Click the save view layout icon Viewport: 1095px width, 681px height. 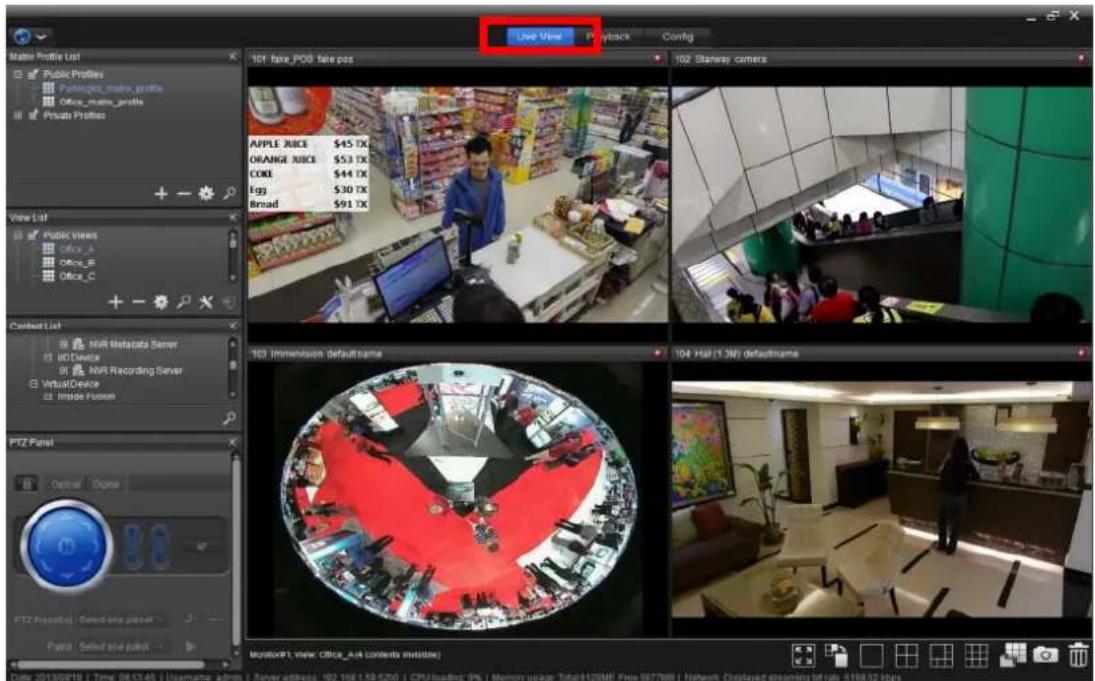coord(1013,654)
